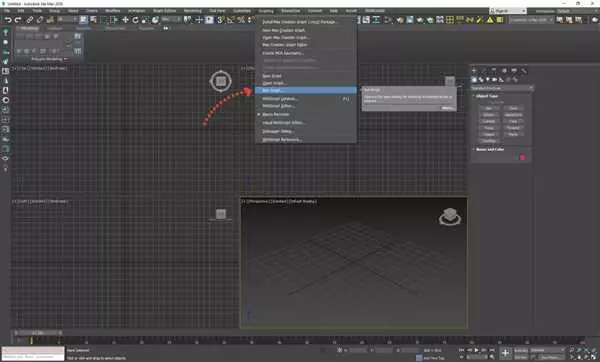Click the Redo arrow in the main toolbar

click(x=18, y=20)
